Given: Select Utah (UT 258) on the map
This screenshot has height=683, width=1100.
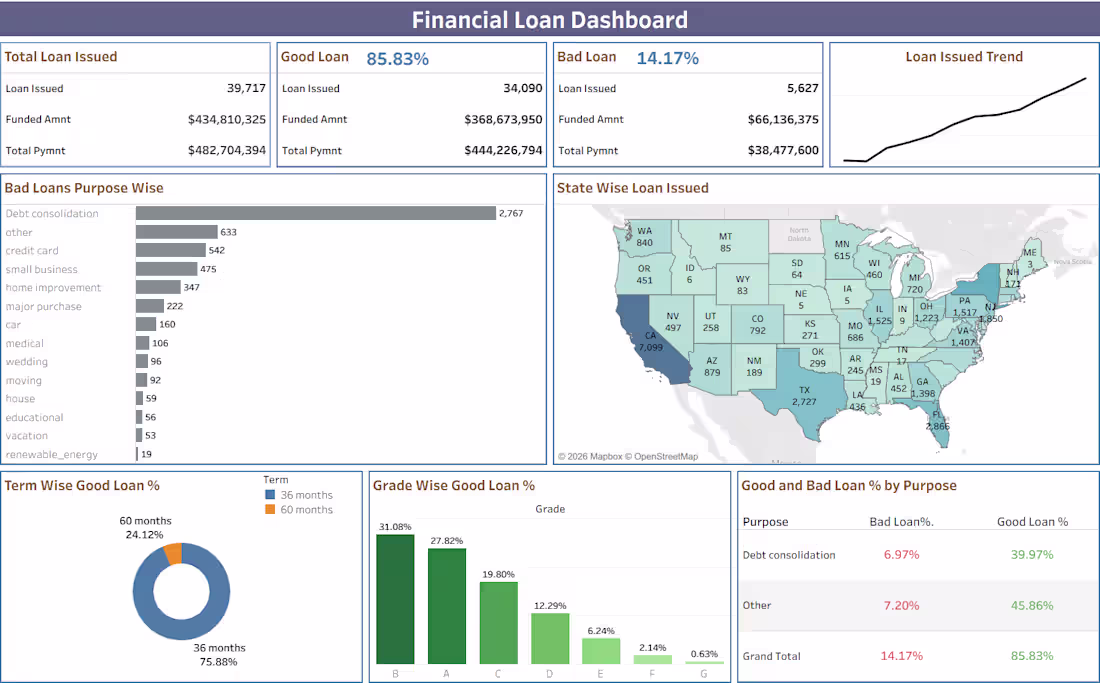Looking at the screenshot, I should point(711,322).
